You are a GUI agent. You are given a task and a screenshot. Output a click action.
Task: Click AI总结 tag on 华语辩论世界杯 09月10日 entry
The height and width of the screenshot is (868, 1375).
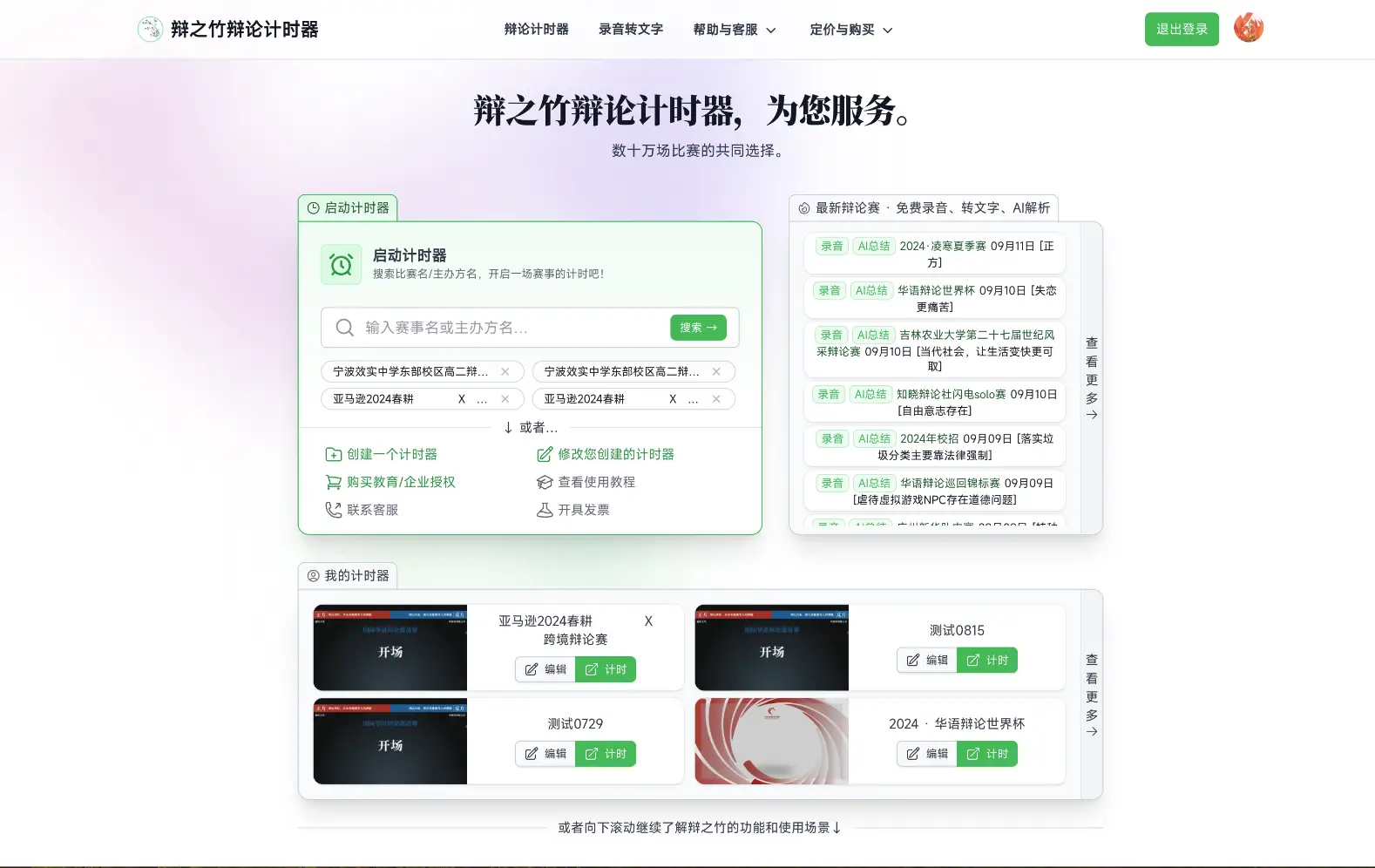tap(871, 291)
